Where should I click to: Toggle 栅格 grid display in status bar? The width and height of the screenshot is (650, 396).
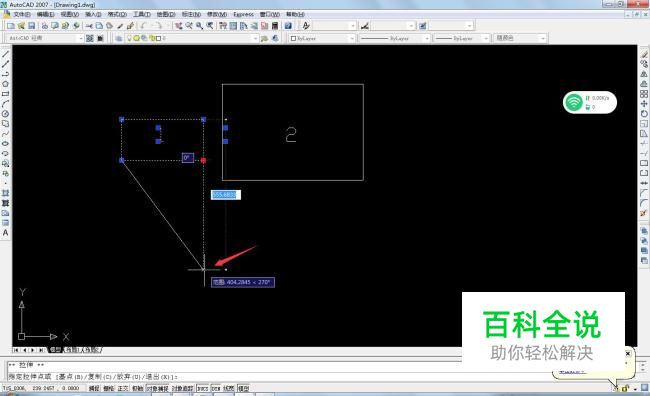coord(109,389)
